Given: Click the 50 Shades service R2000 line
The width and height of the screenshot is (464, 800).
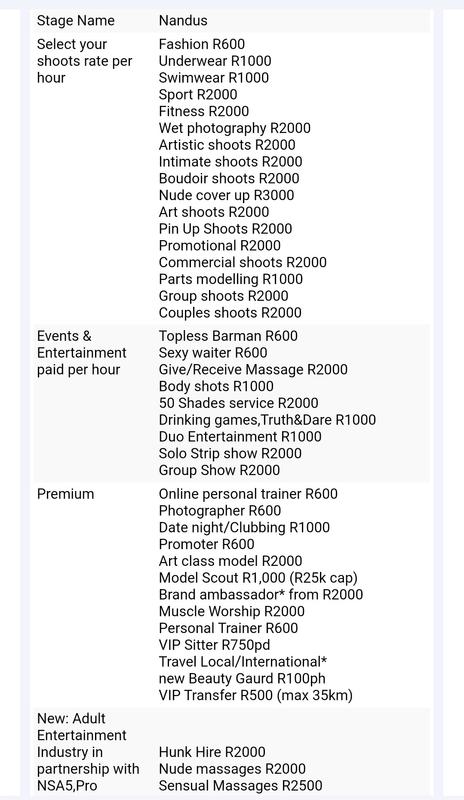Looking at the screenshot, I should pos(238,403).
